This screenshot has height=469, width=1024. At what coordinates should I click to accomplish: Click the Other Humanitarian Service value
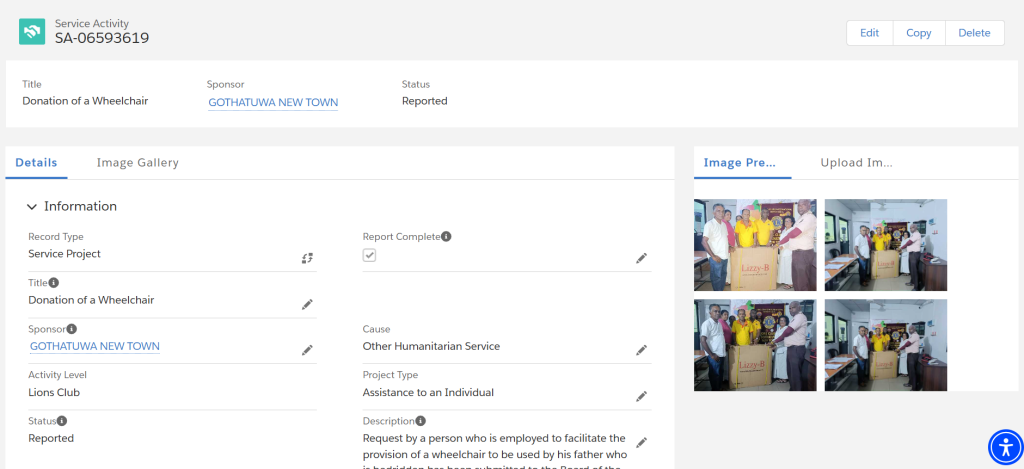point(431,346)
